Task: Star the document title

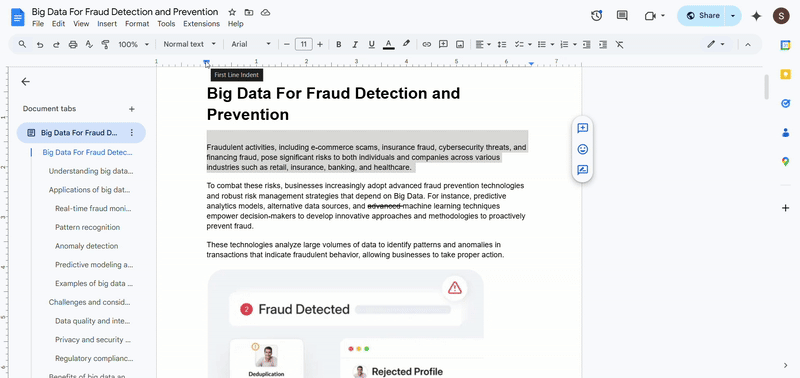Action: point(232,12)
